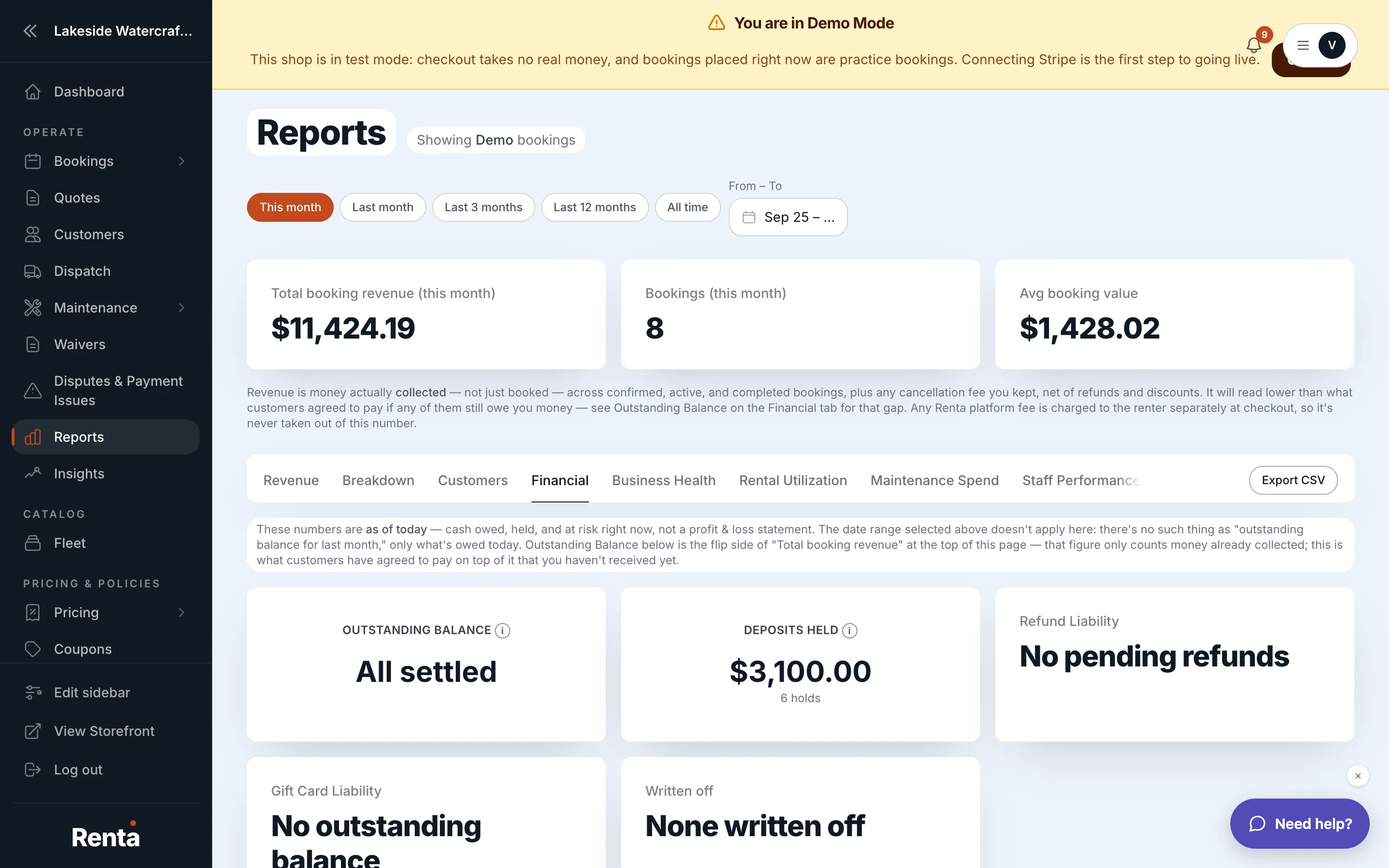
Task: Open the From – To date range picker
Action: click(x=788, y=217)
